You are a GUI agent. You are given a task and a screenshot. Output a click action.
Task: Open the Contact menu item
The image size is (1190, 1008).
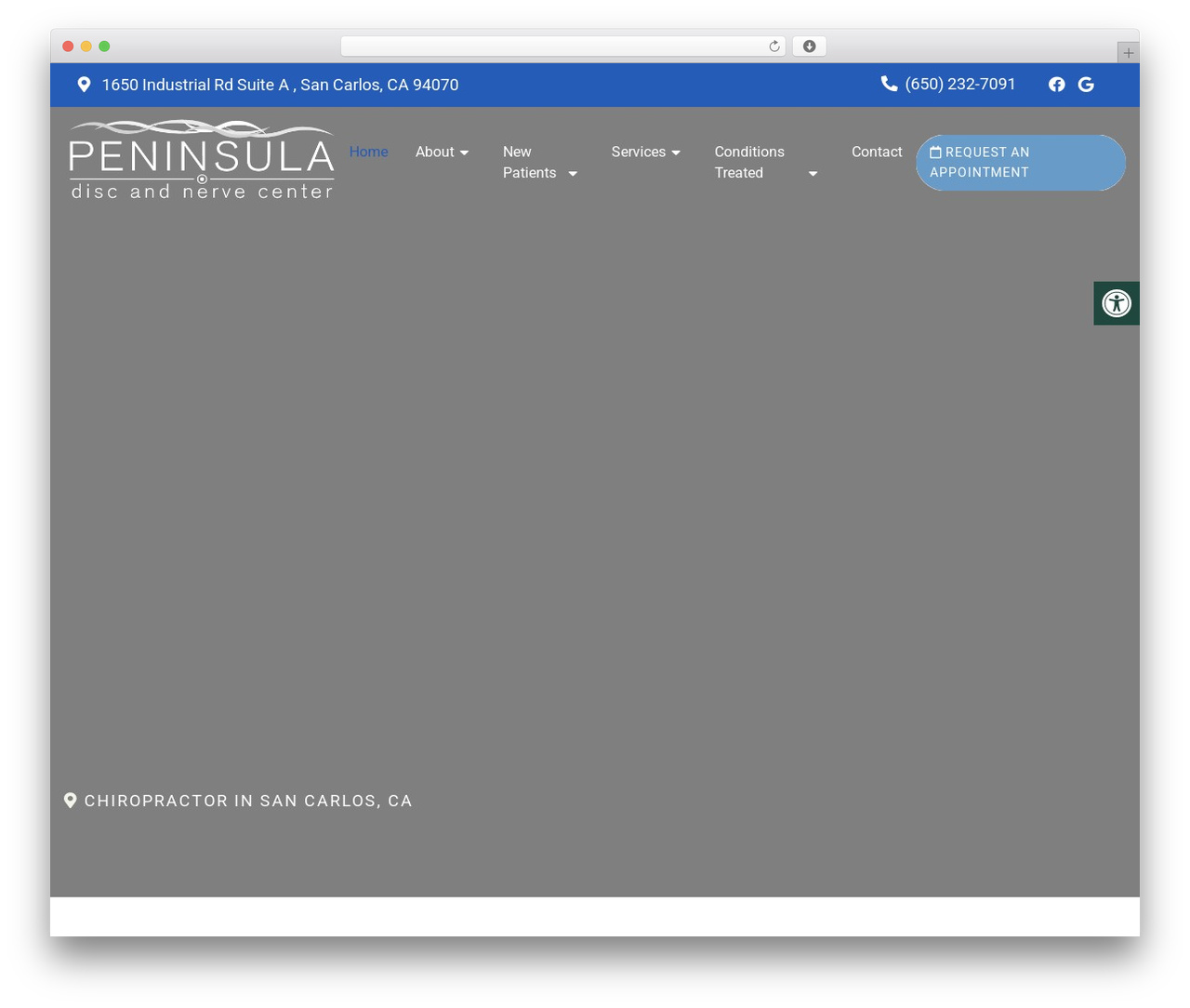[x=877, y=152]
